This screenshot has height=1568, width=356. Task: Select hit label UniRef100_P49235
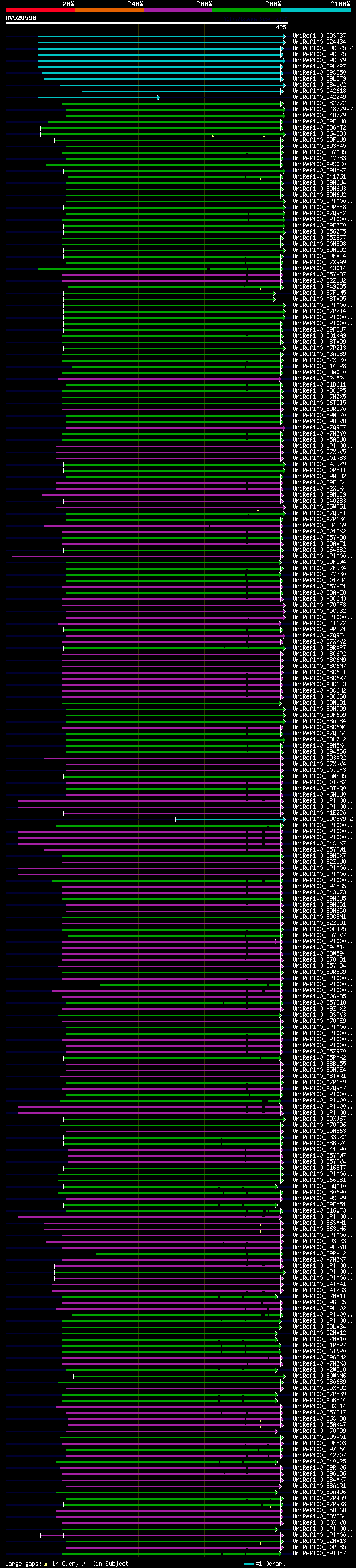pos(319,286)
